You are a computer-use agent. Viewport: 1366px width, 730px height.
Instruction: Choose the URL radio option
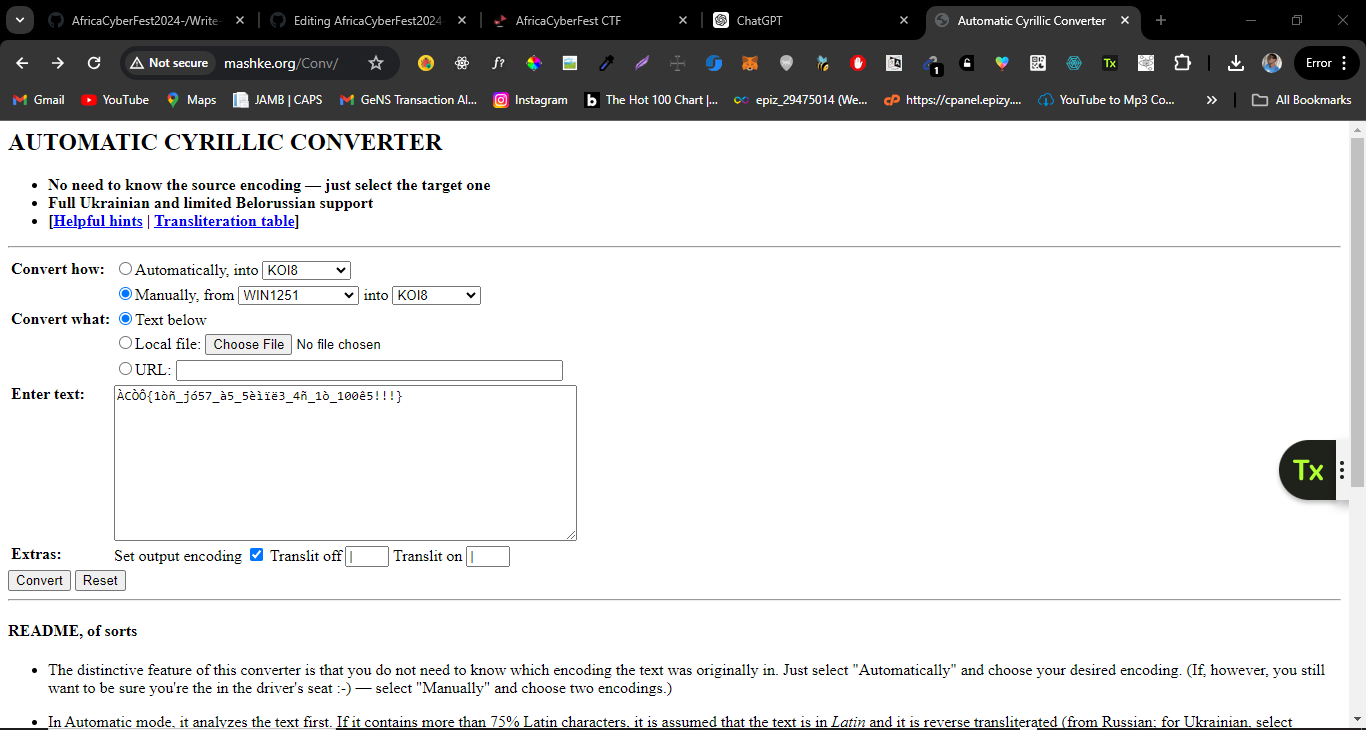click(125, 369)
